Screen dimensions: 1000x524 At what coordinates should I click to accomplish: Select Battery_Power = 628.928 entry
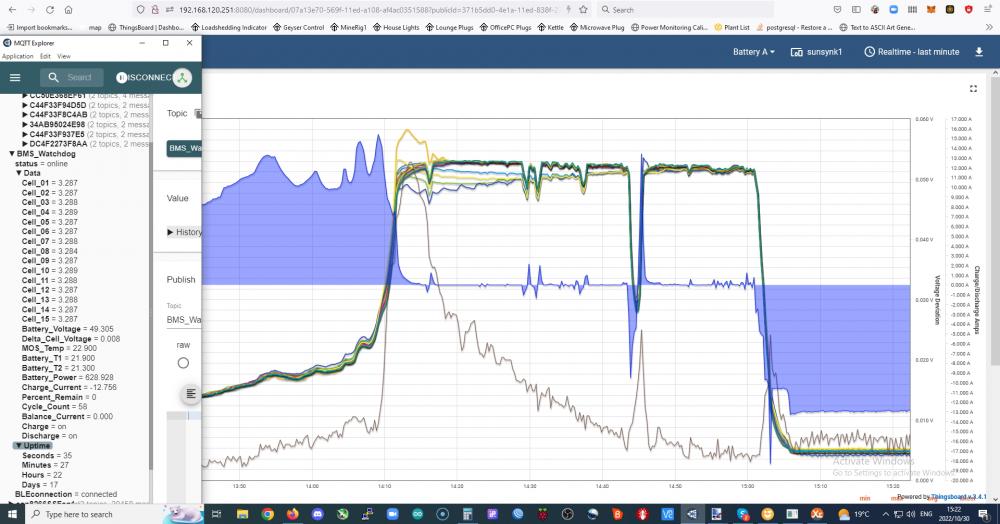[x=68, y=377]
